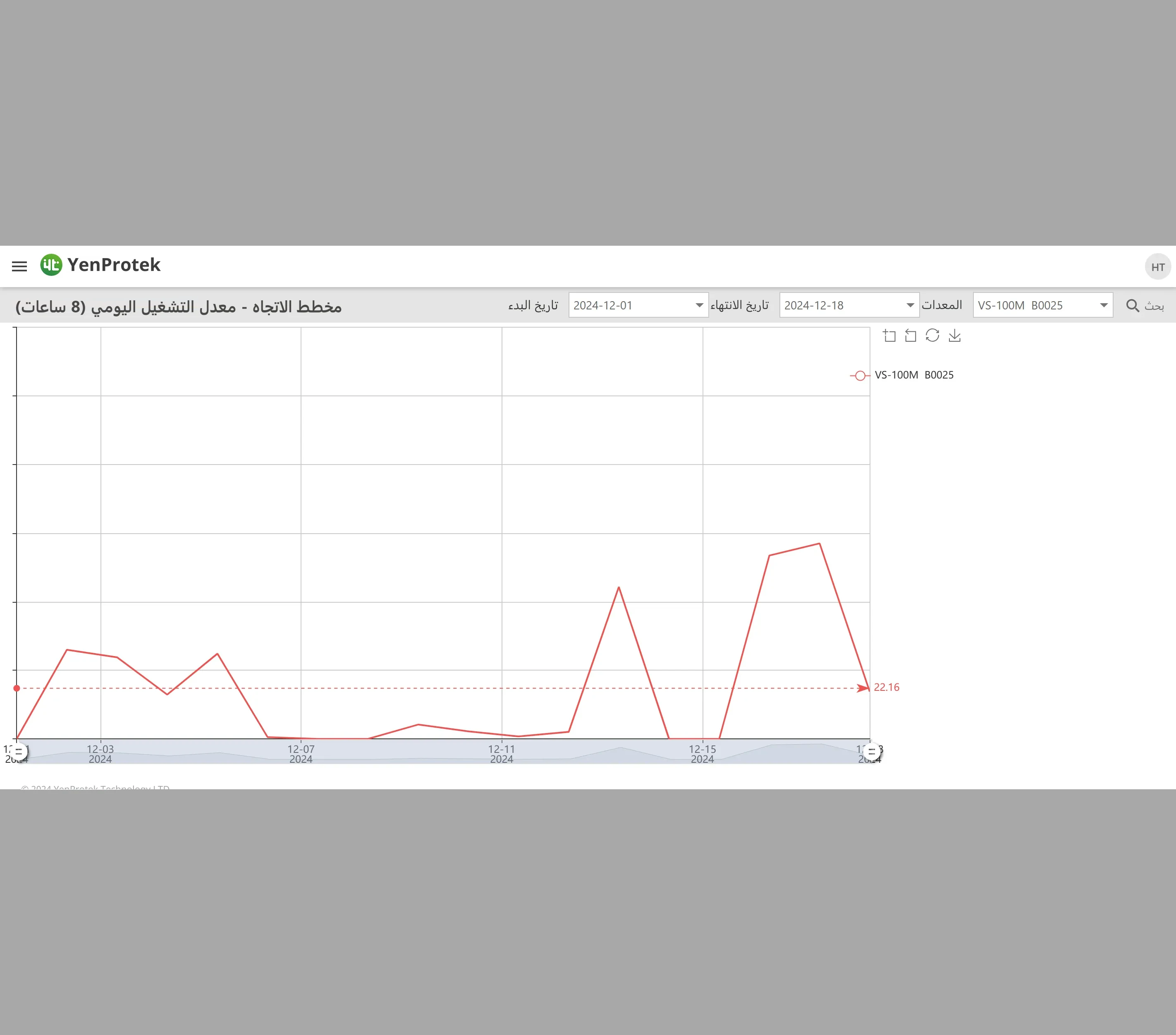Screen dimensions: 1176x1035
Task: Click the 22.16 average mark label
Action: 887,688
